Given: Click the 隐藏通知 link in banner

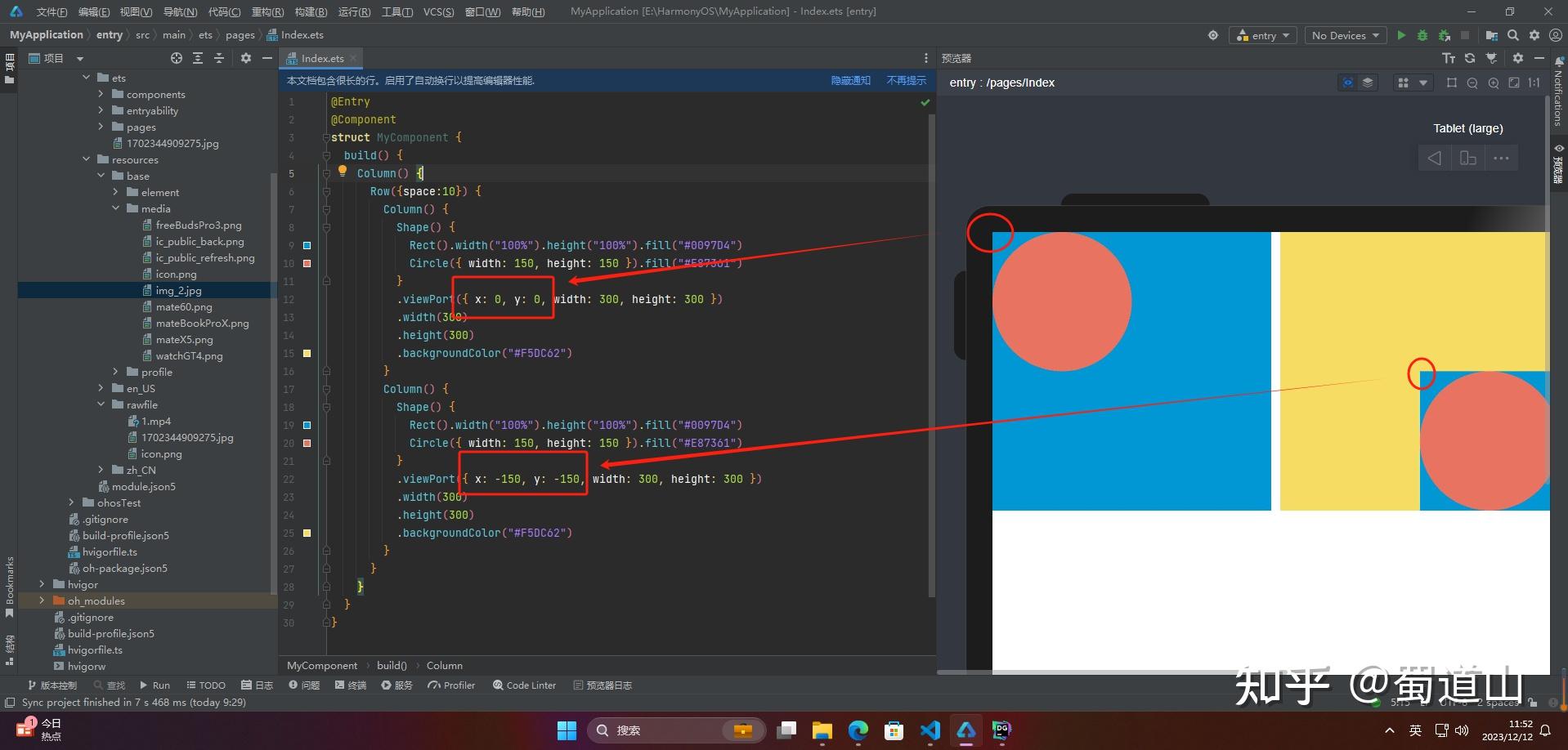Looking at the screenshot, I should coord(850,80).
